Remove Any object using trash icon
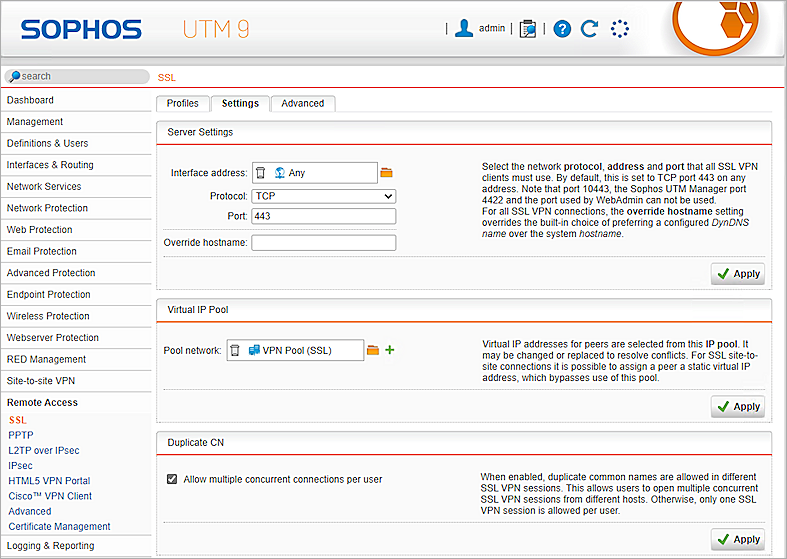The image size is (787, 559). 260,173
